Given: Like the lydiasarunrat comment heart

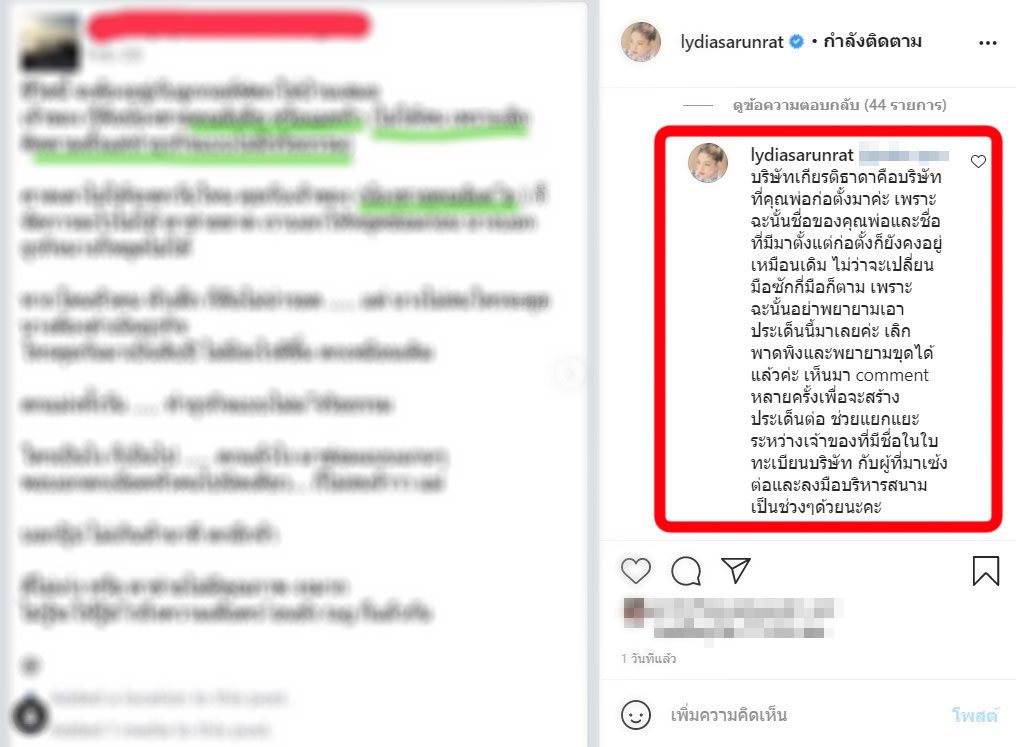Looking at the screenshot, I should pos(978,161).
